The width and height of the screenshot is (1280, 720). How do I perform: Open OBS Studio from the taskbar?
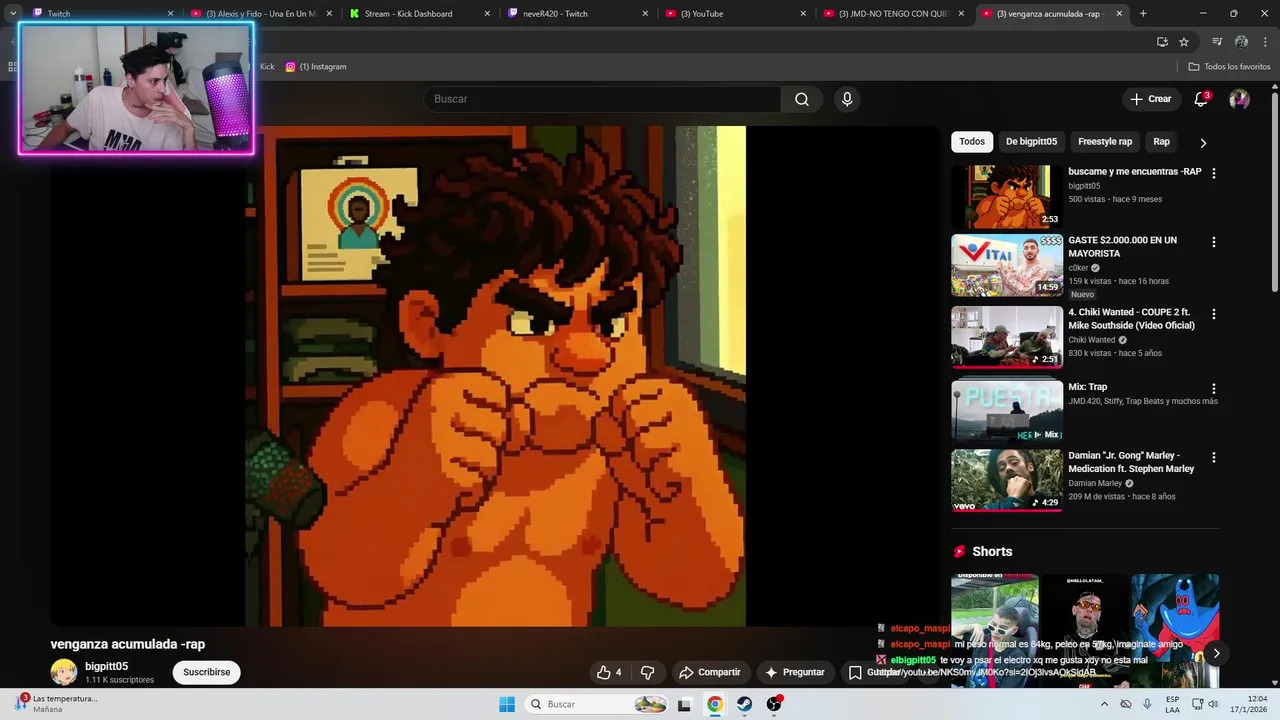[774, 704]
